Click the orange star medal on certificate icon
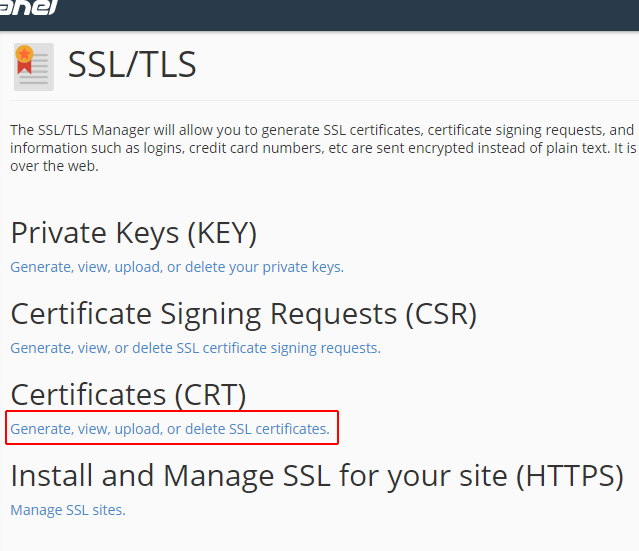639x551 pixels. [24, 54]
